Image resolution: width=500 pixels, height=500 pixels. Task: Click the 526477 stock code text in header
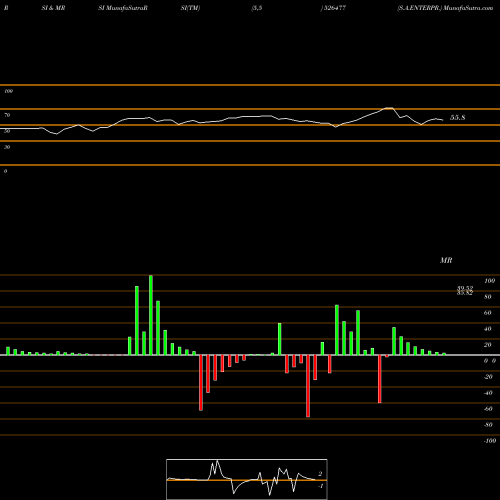point(334,8)
